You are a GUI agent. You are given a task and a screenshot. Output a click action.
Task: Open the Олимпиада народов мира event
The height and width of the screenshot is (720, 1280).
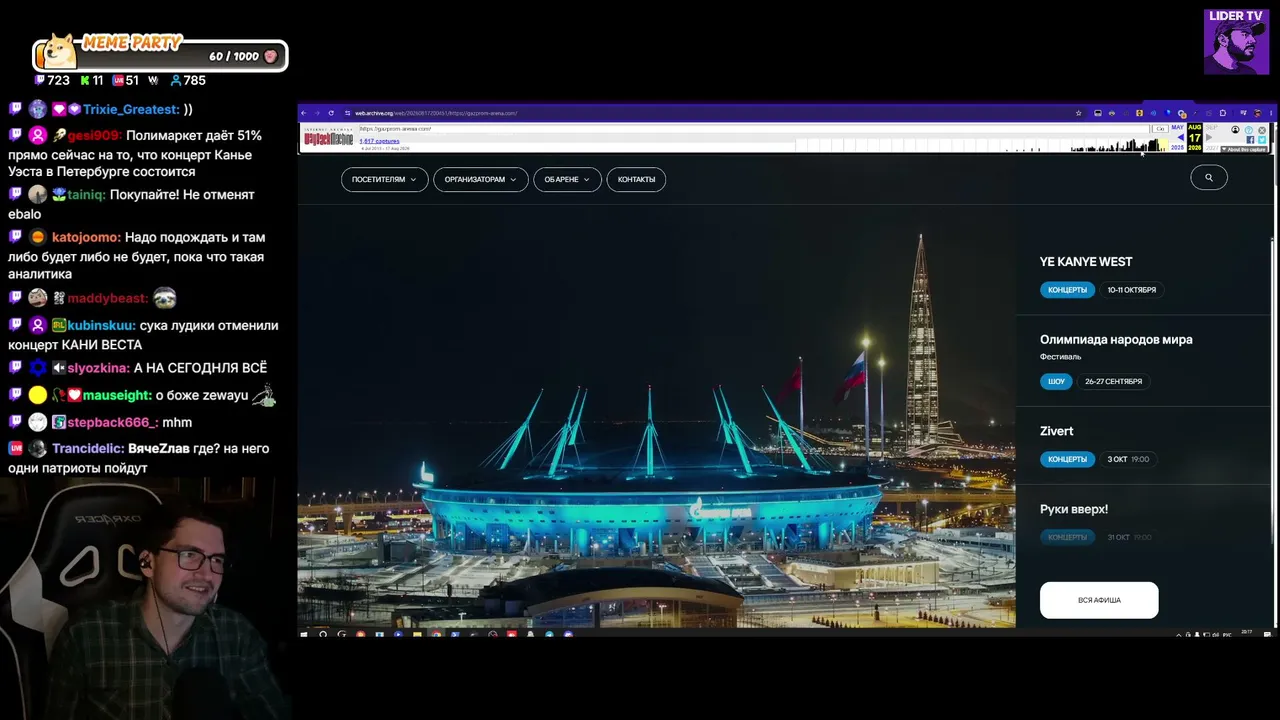1116,340
